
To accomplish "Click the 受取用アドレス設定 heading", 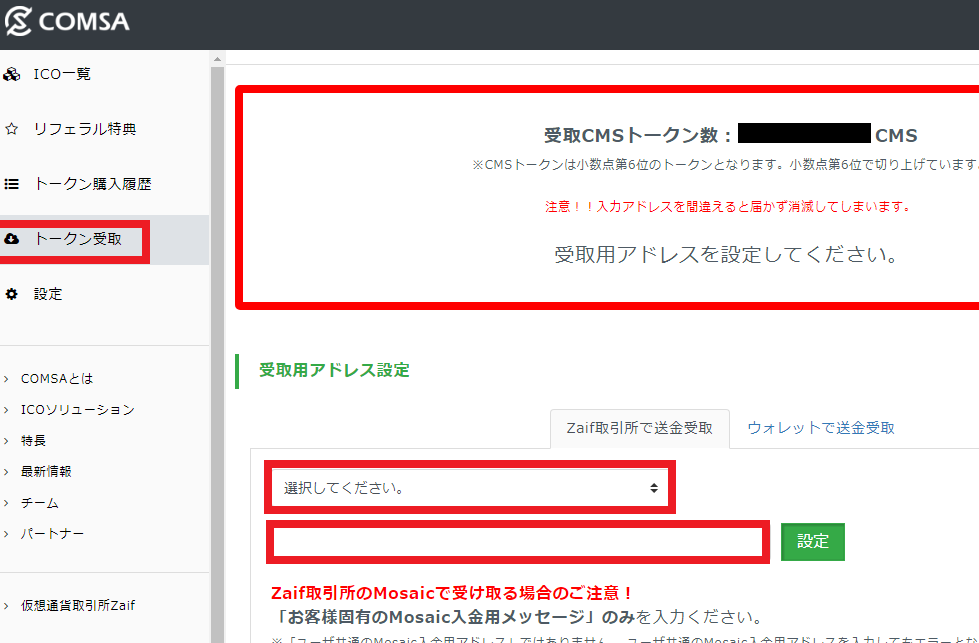I will pos(334,370).
